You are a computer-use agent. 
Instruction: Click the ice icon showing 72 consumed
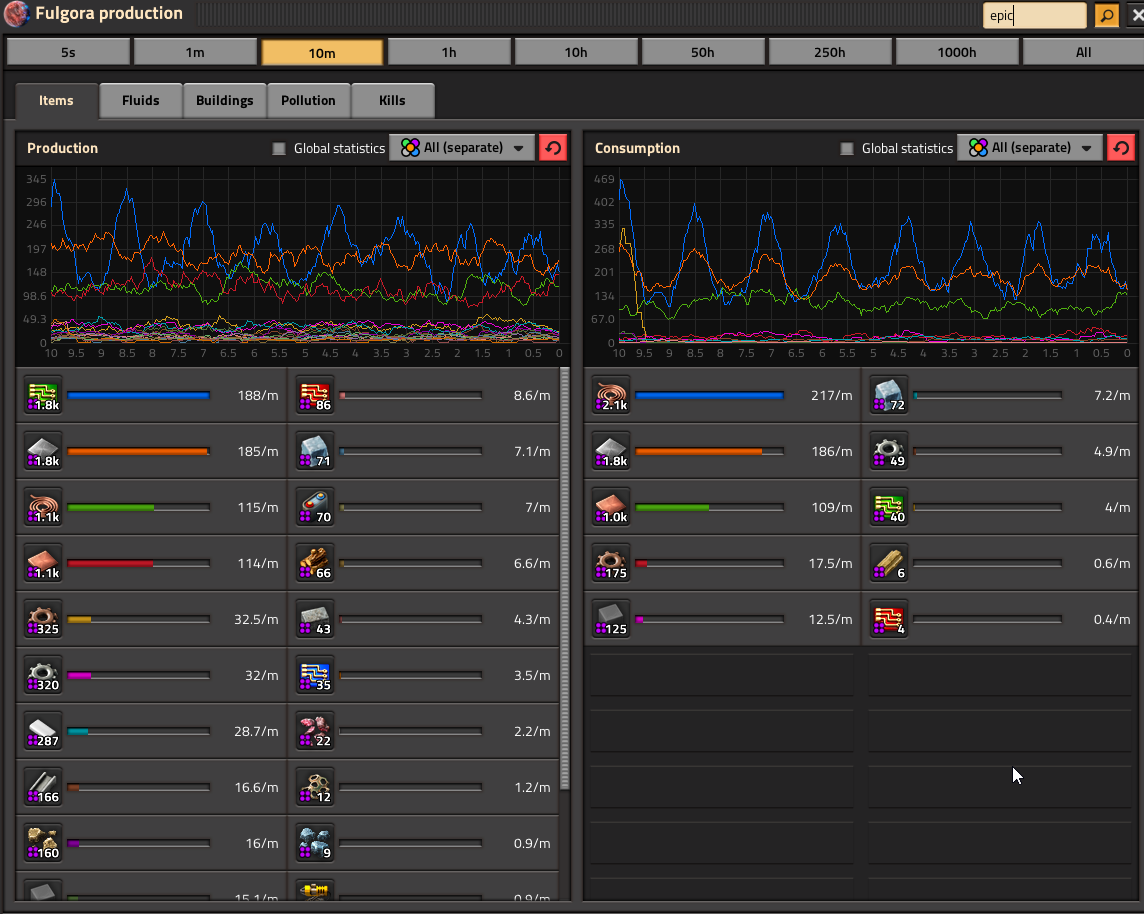point(889,395)
